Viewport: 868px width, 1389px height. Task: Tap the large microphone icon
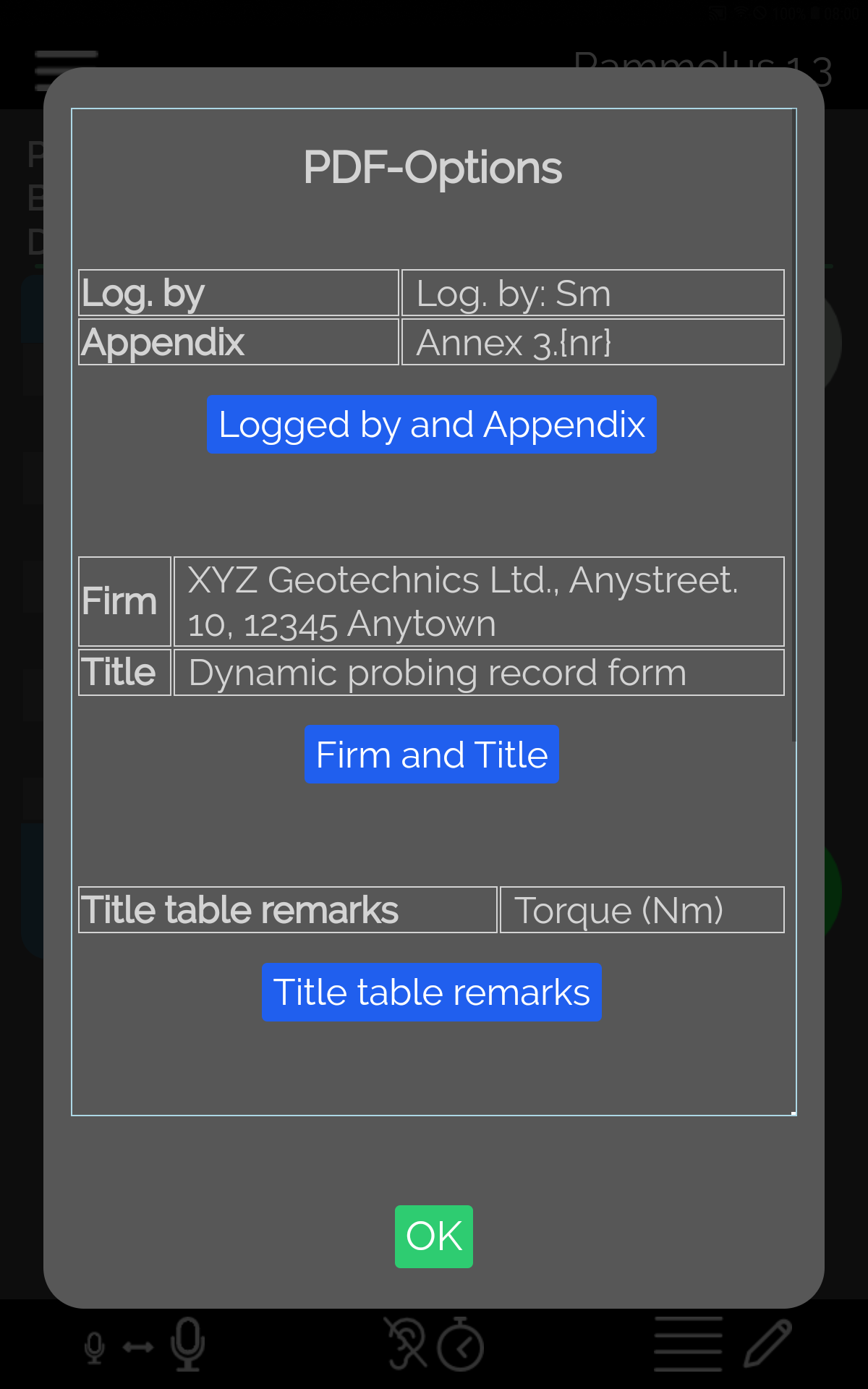[188, 1344]
